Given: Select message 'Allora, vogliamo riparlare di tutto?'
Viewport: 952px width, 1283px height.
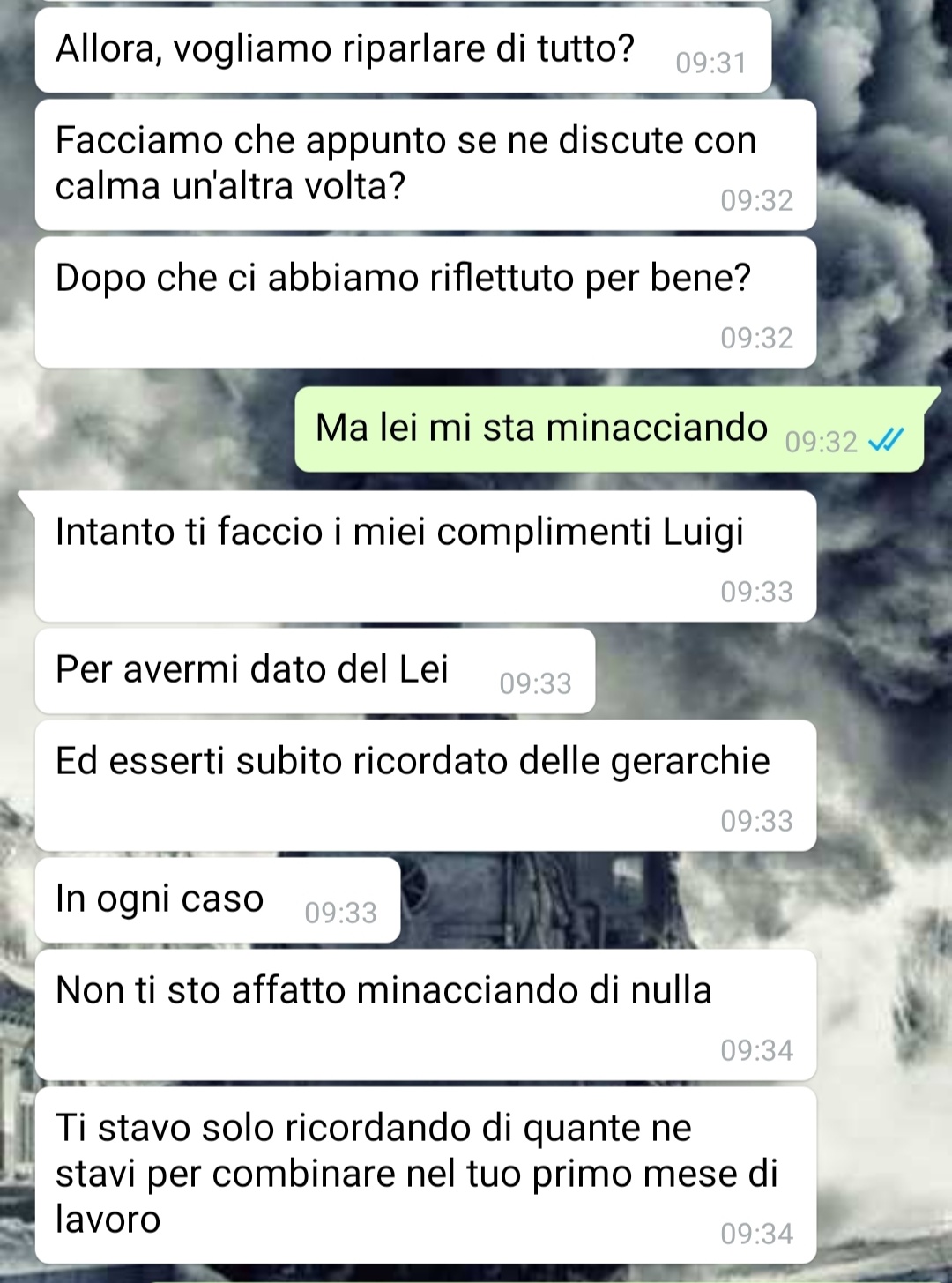Looking at the screenshot, I should (x=403, y=49).
